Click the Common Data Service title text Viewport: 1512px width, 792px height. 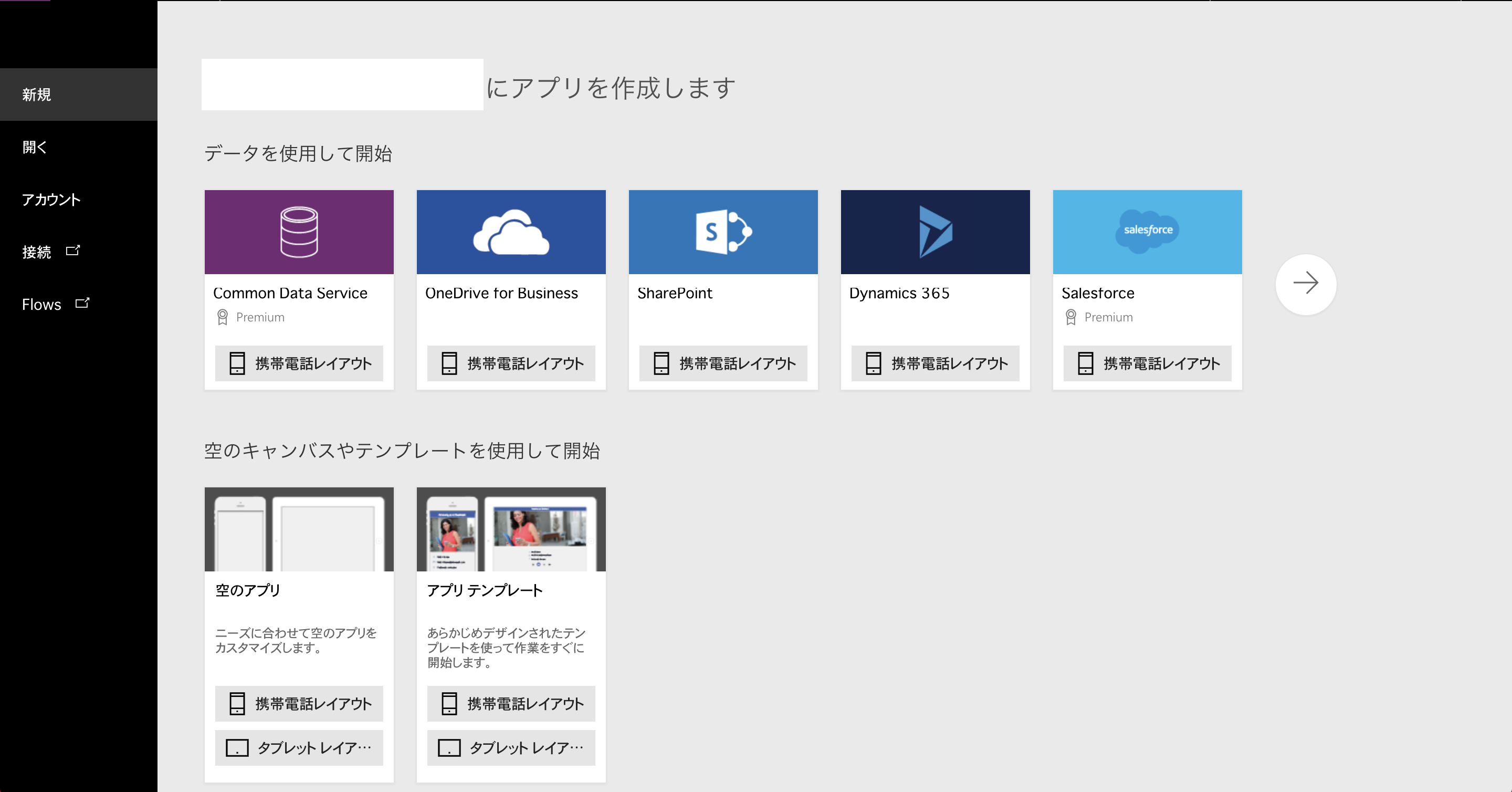tap(290, 293)
